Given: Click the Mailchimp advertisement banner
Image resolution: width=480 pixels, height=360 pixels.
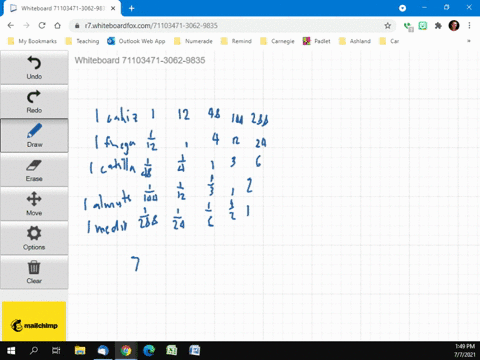Looking at the screenshot, I should (34, 321).
